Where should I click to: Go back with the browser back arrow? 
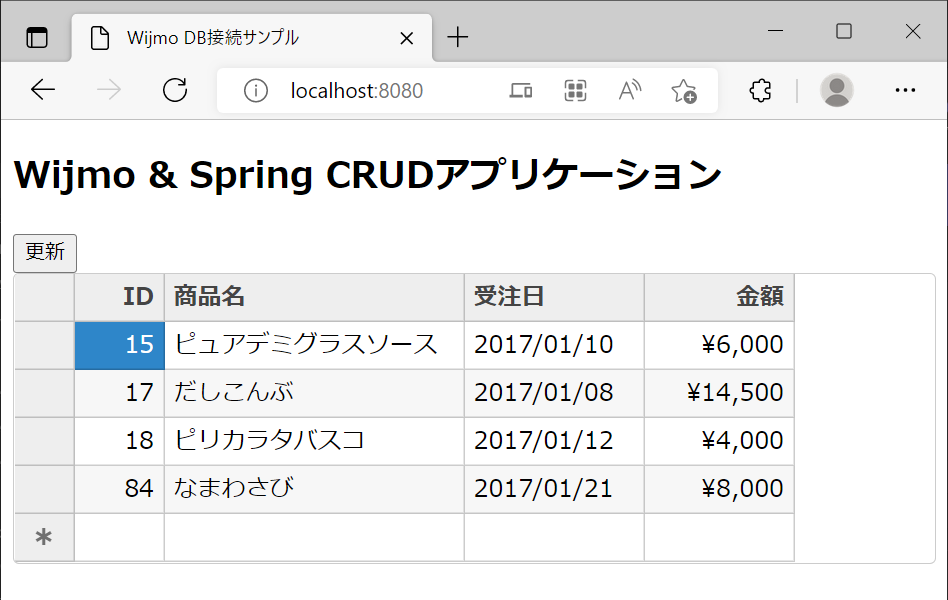[43, 90]
